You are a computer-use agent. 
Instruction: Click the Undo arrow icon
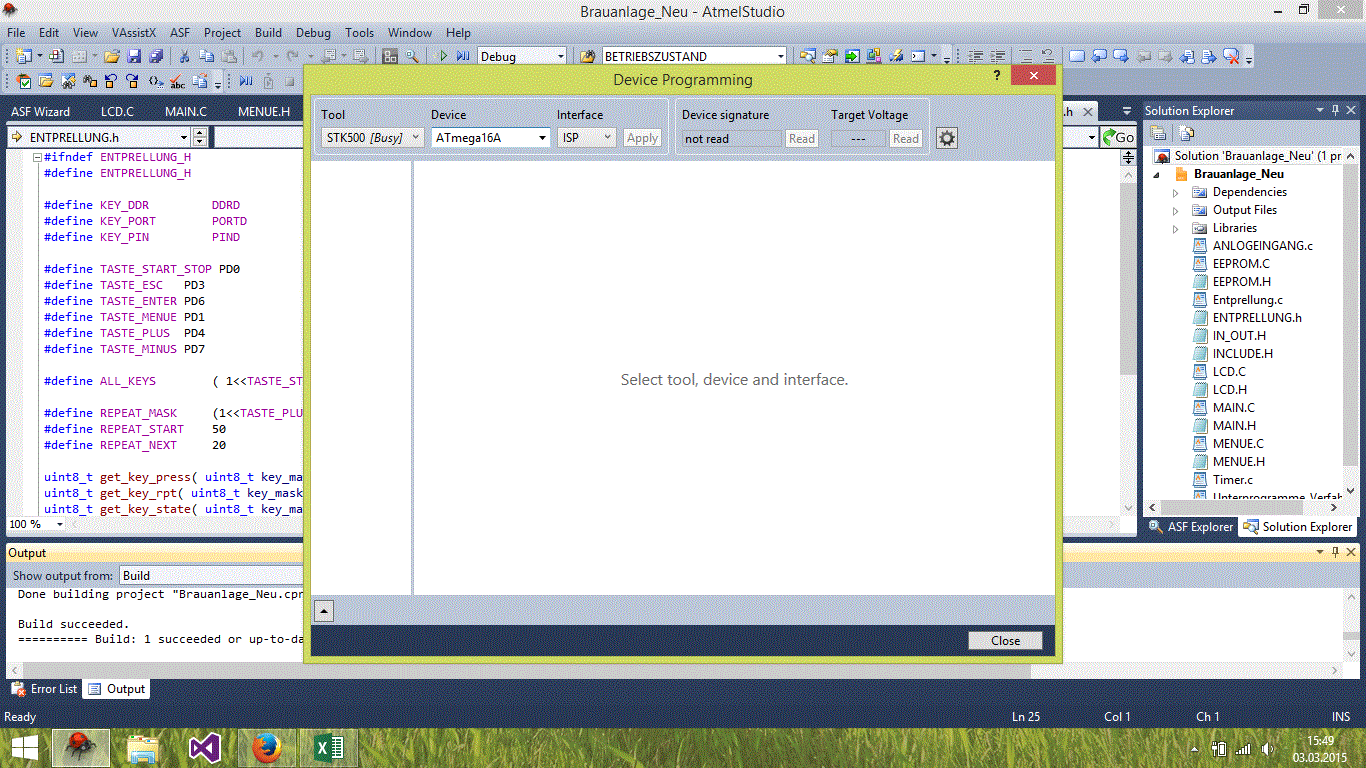[258, 56]
